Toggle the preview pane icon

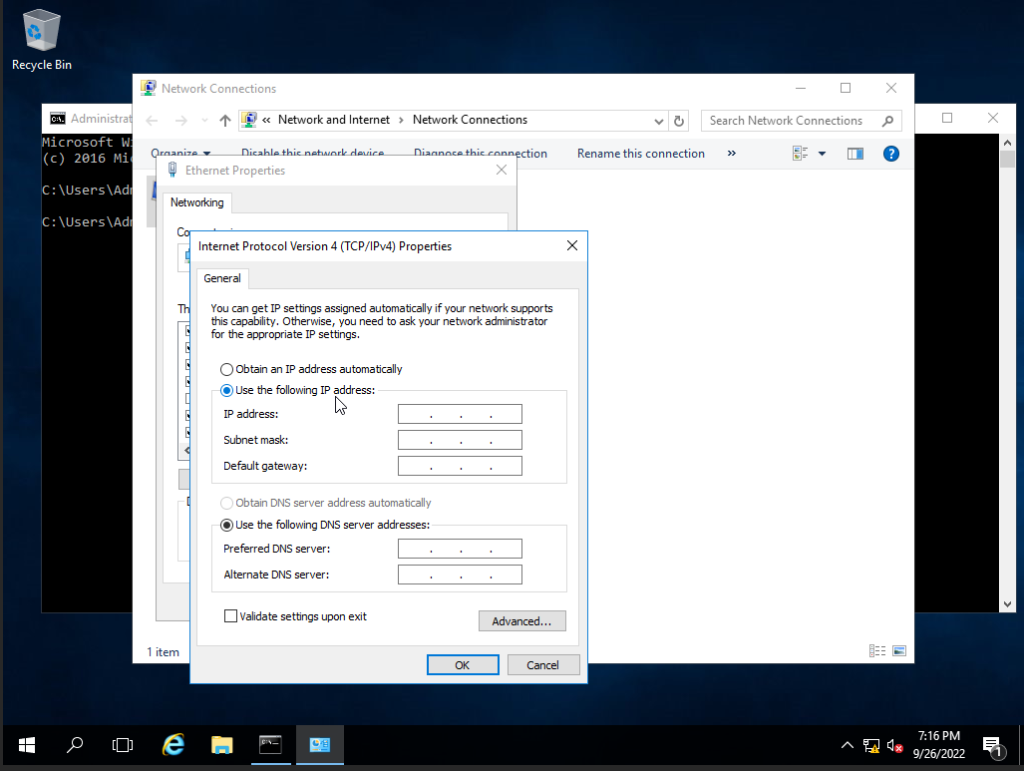pyautogui.click(x=855, y=153)
